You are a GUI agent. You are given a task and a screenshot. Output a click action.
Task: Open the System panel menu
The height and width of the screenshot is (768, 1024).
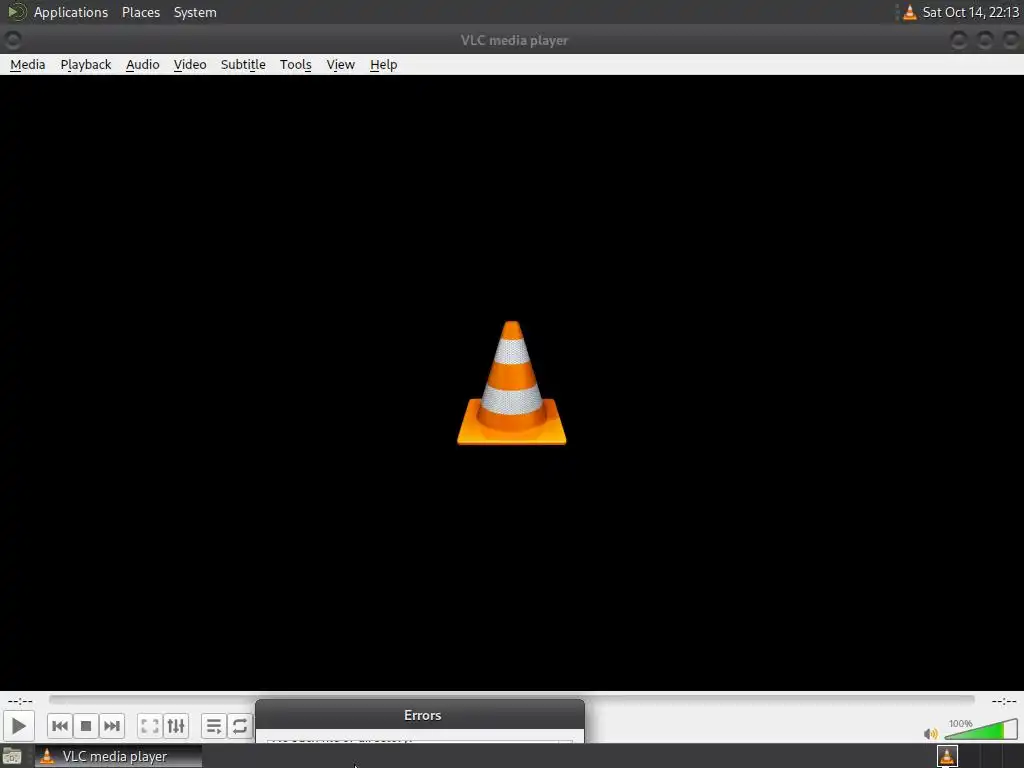tap(195, 12)
